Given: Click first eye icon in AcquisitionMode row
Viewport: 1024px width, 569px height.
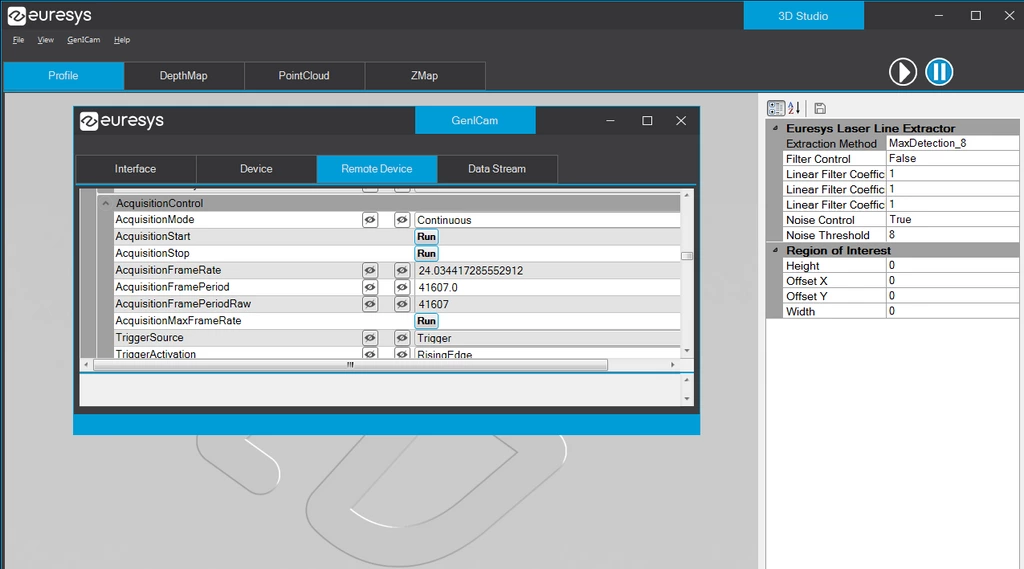Looking at the screenshot, I should [x=370, y=220].
